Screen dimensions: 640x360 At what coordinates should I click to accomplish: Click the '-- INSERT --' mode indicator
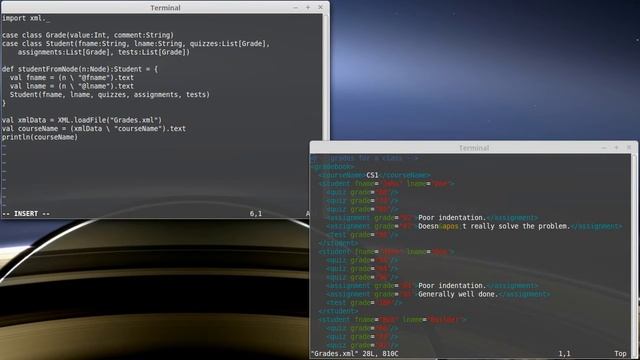26,213
